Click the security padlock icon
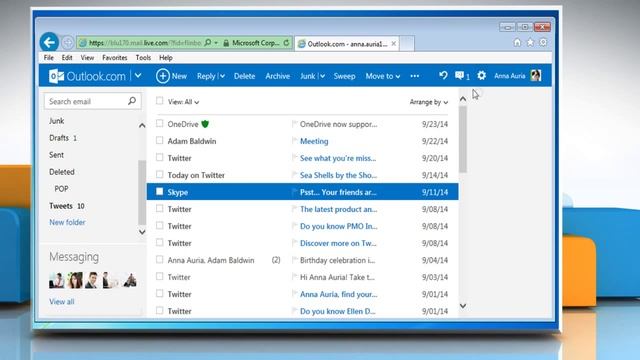 [x=226, y=43]
